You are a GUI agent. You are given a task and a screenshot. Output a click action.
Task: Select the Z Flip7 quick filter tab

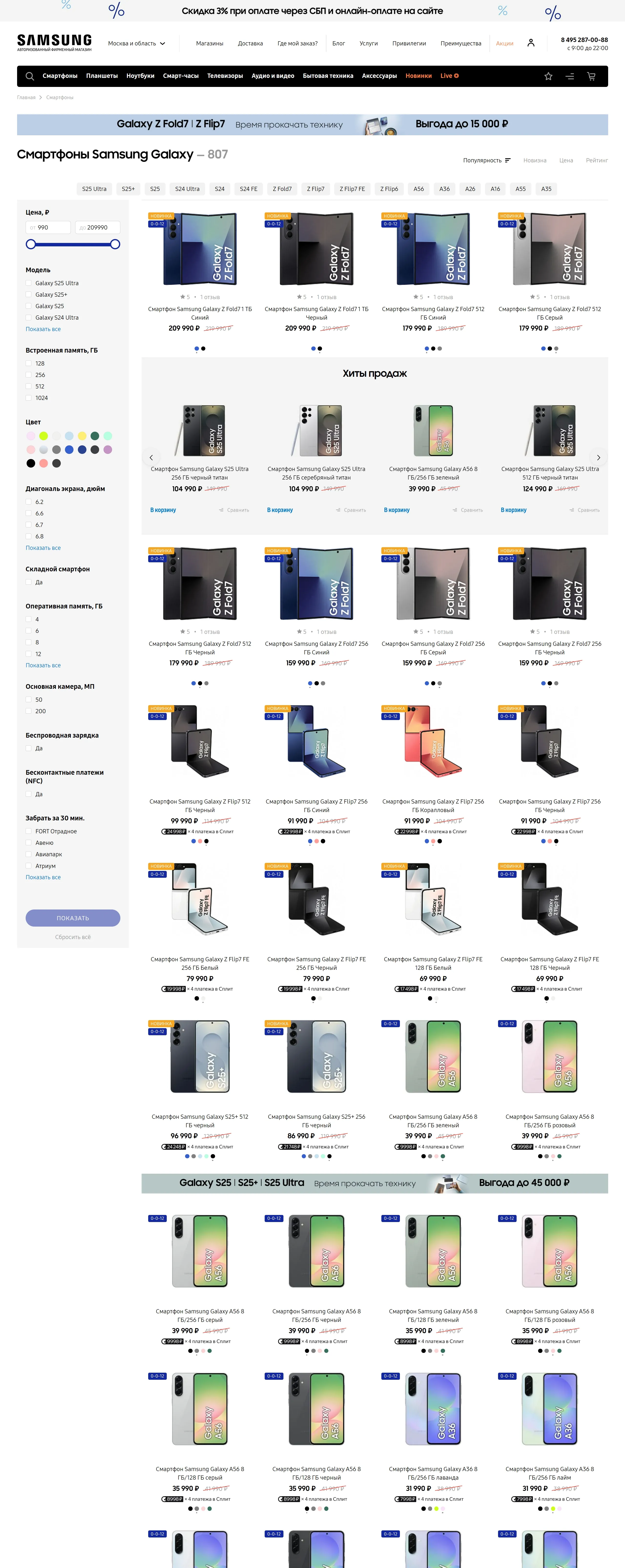(x=315, y=189)
